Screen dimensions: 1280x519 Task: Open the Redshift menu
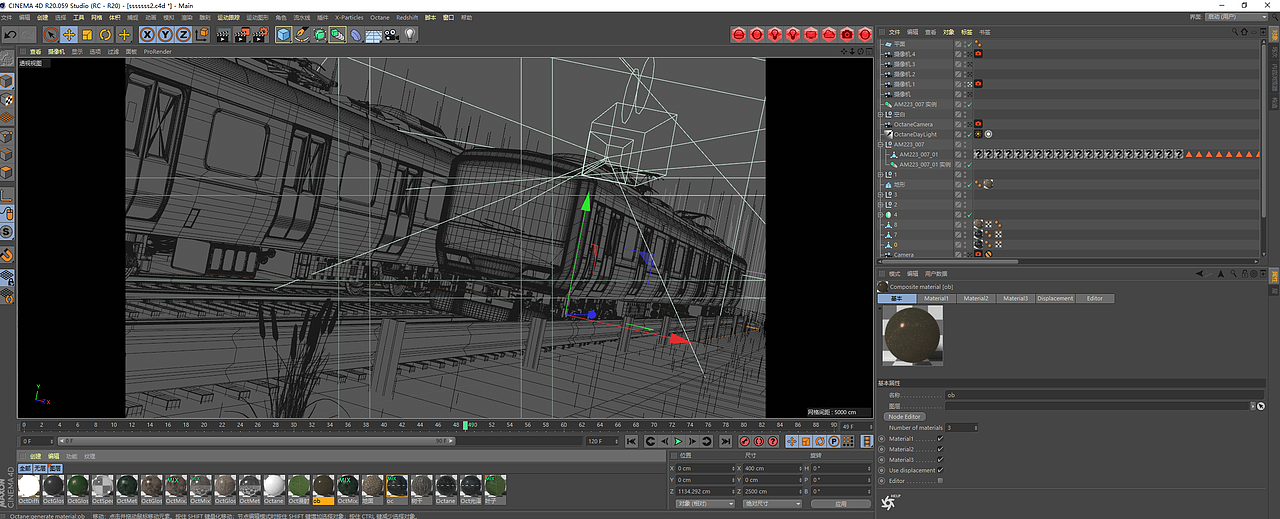407,18
